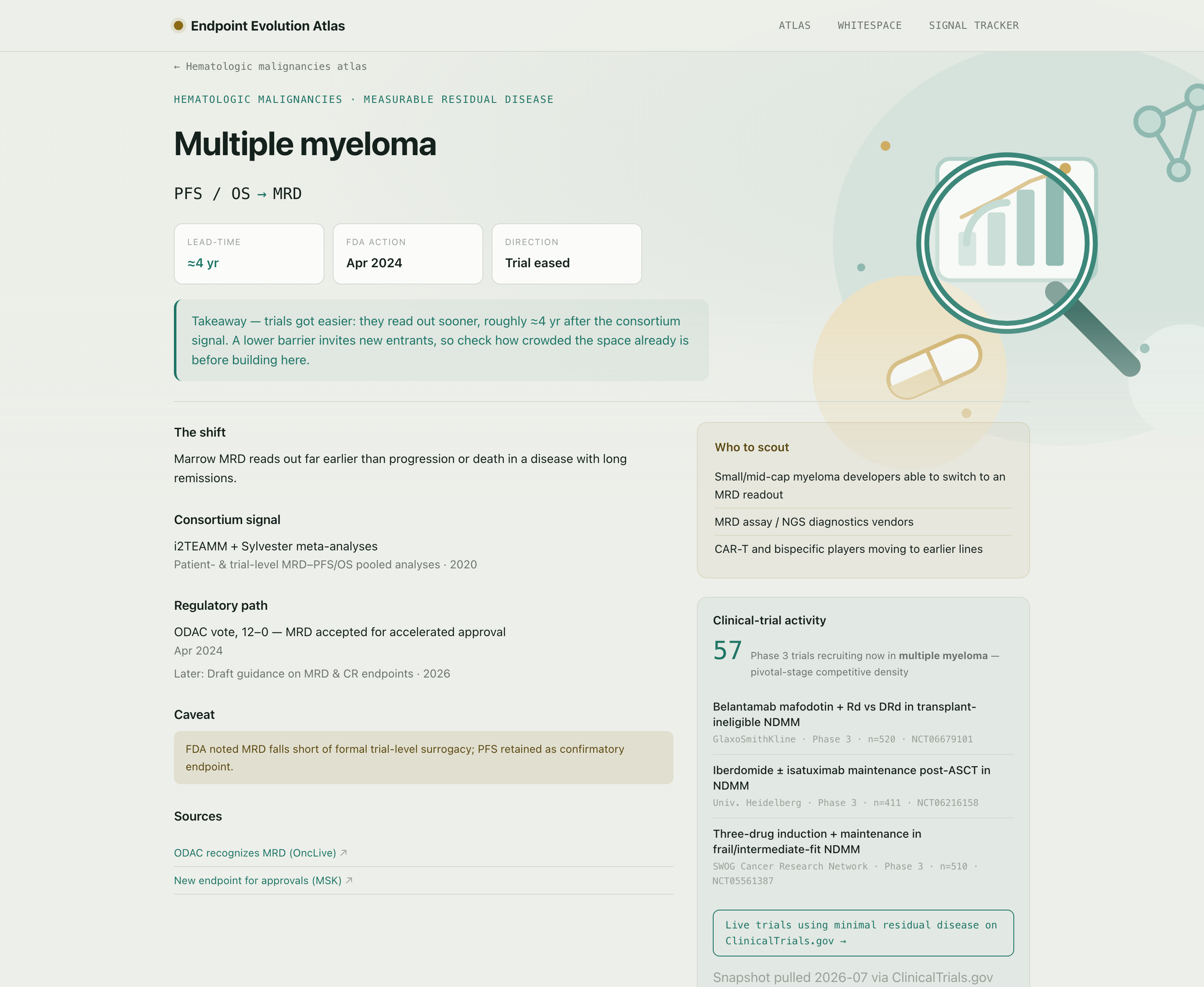Image resolution: width=1204 pixels, height=987 pixels.
Task: Select Three-drug induction + maintenance trial
Action: coord(817,841)
